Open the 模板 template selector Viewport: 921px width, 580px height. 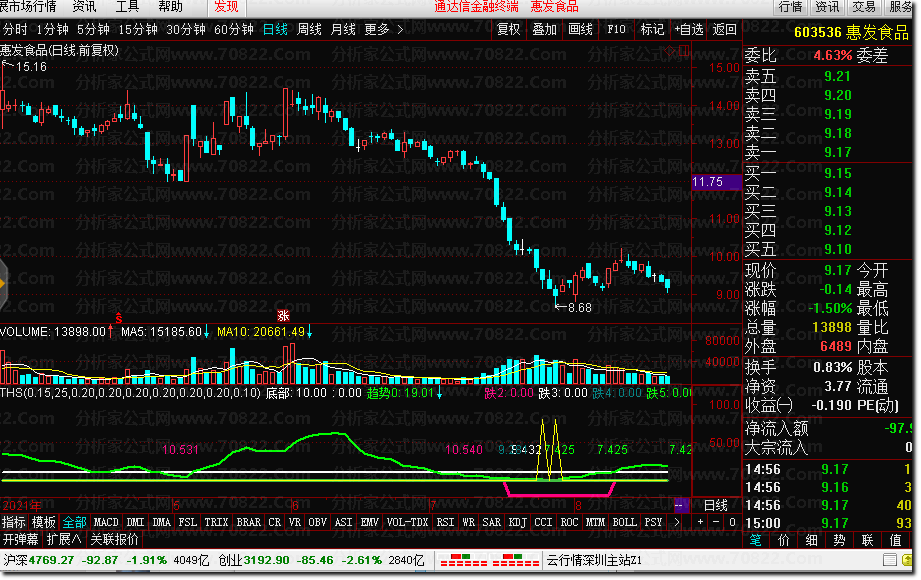[43, 522]
